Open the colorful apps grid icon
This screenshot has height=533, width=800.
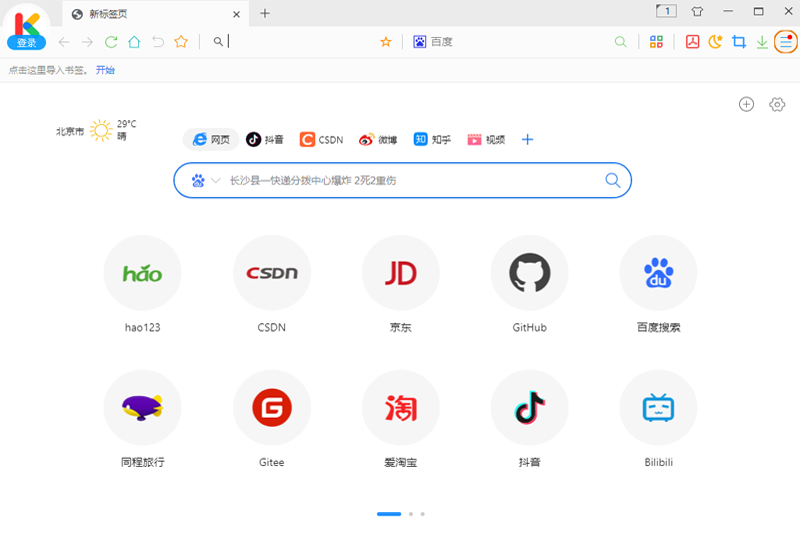656,42
